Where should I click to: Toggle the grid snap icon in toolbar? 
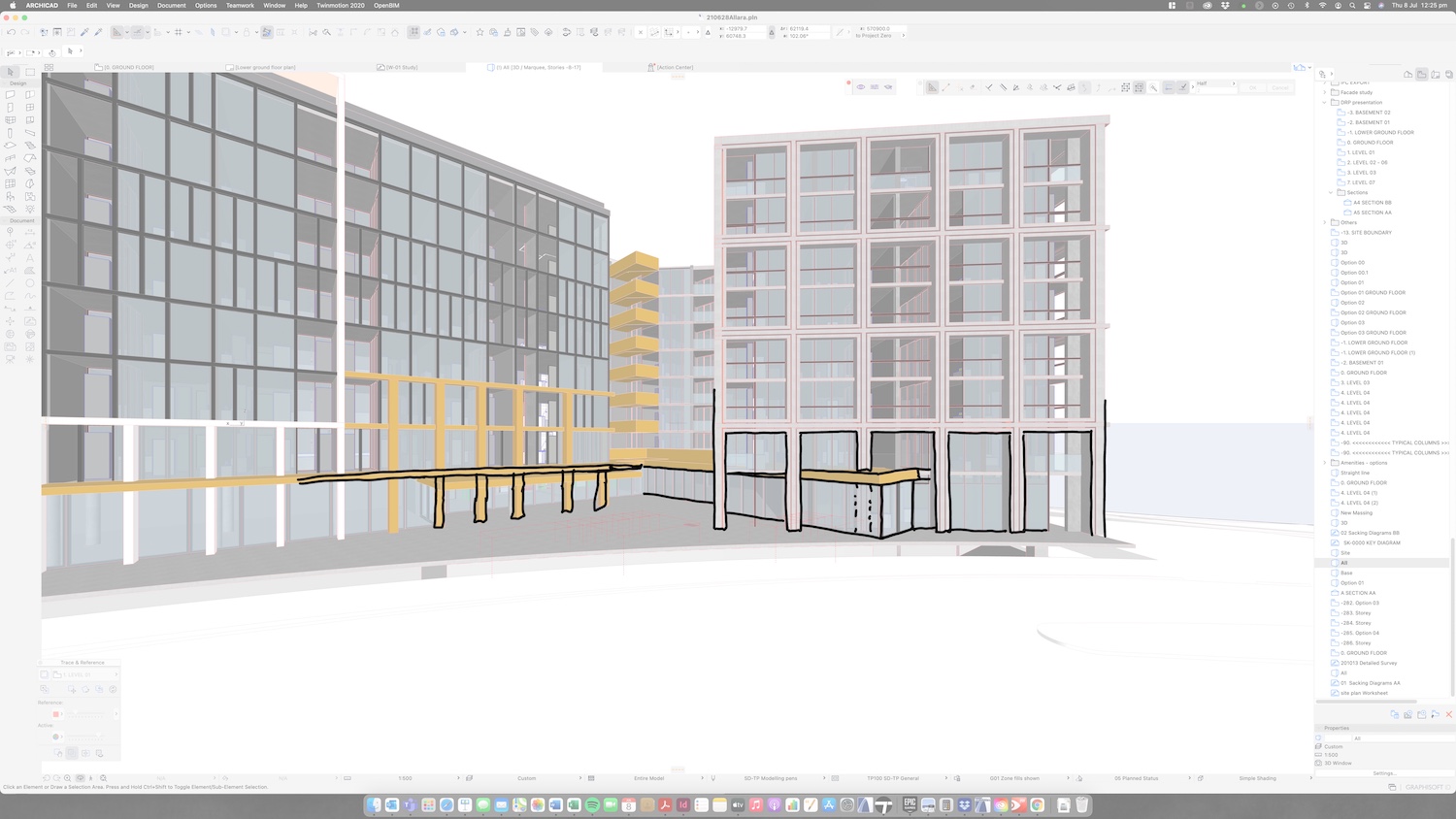[x=179, y=32]
